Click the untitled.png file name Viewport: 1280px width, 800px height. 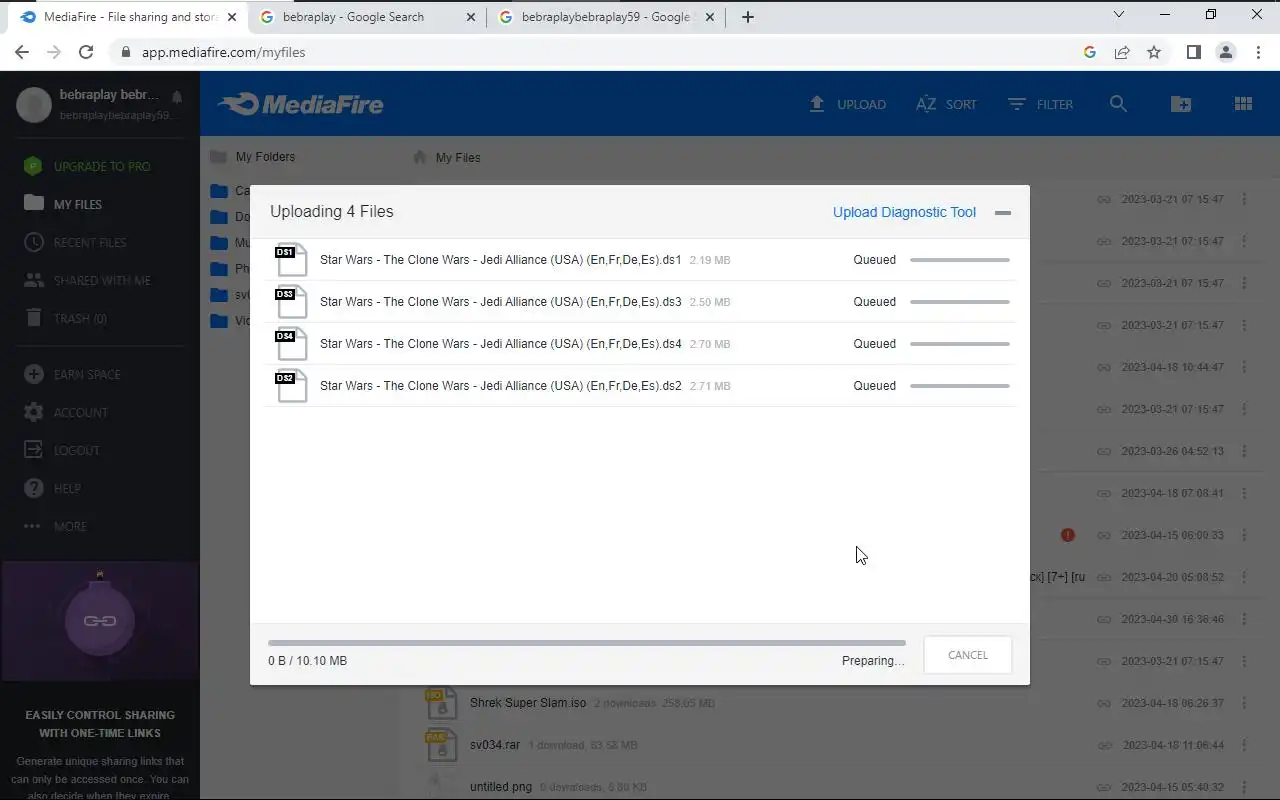[x=501, y=787]
